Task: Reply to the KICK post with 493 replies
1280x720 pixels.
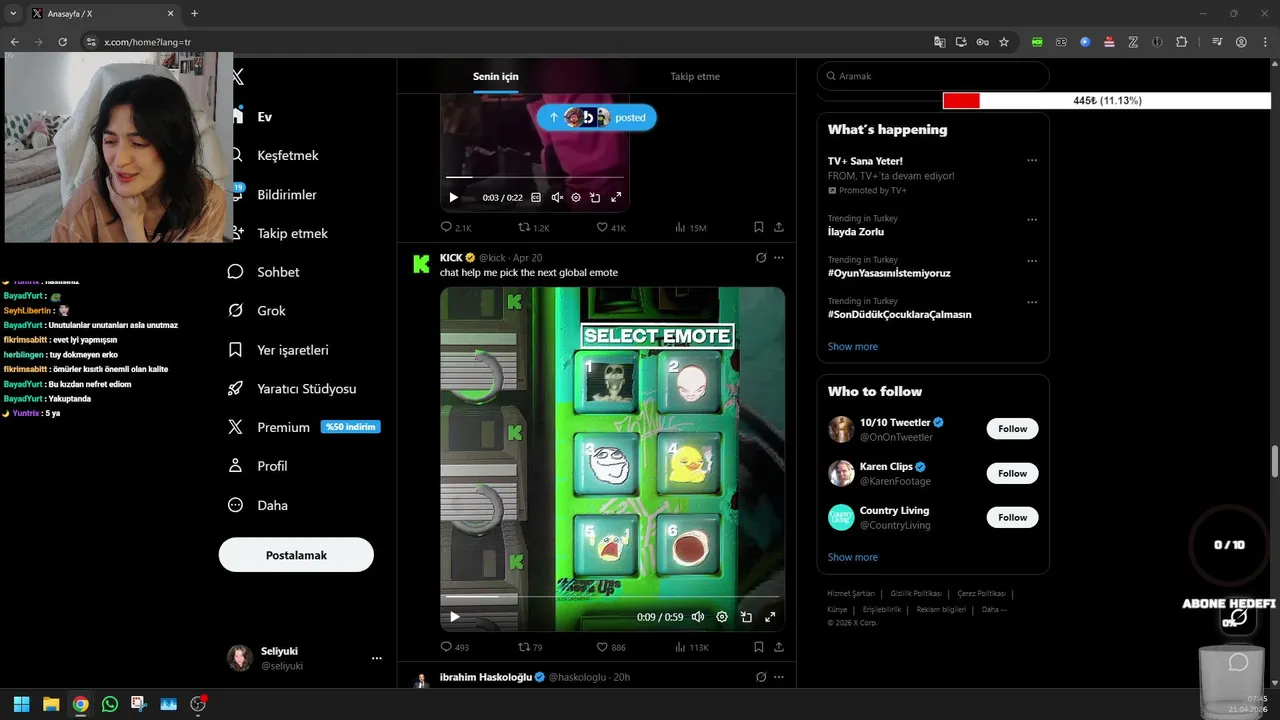Action: click(x=455, y=647)
